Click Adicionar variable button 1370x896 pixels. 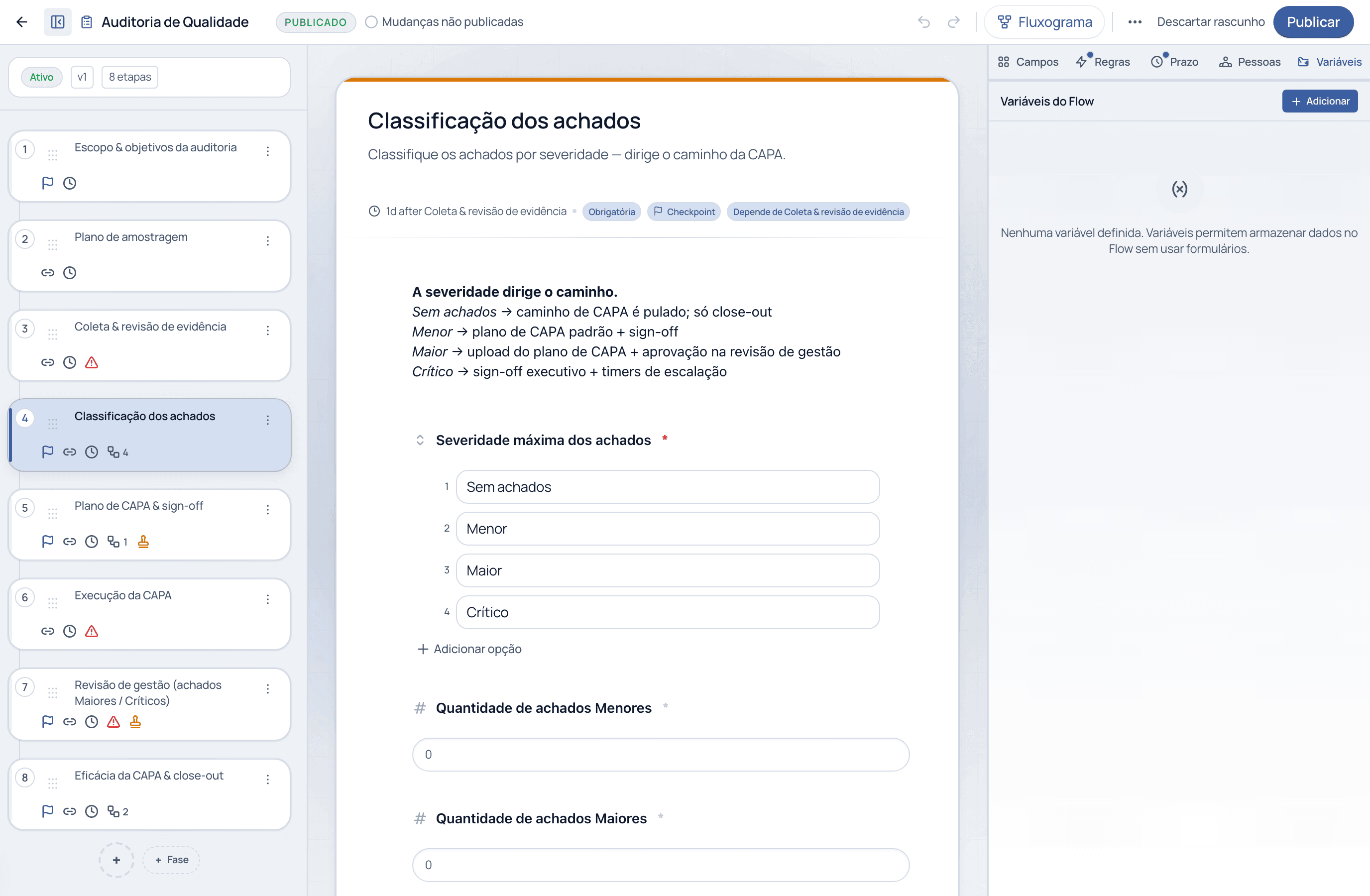(x=1320, y=101)
